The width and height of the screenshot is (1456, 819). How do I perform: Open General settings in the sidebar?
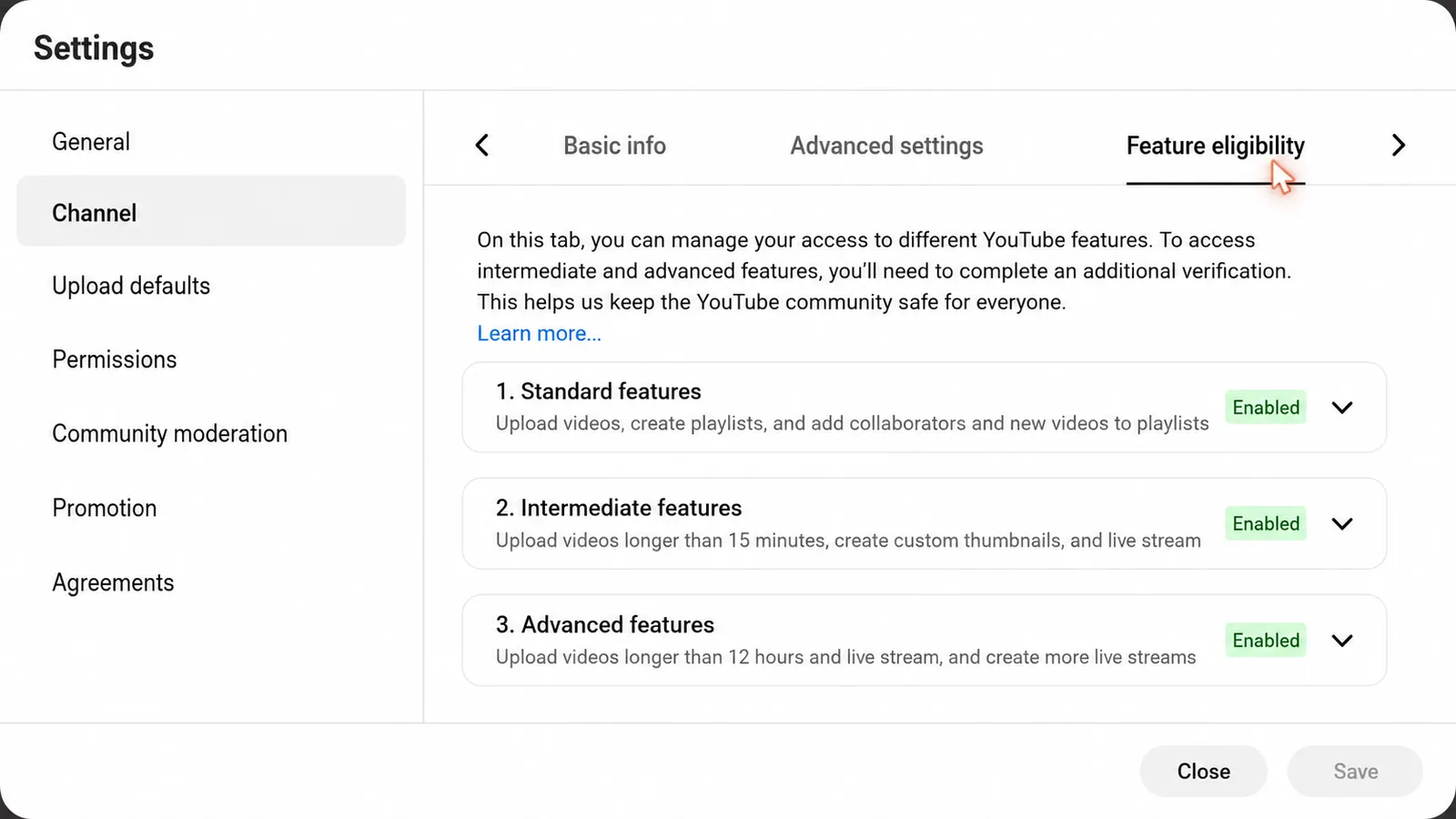click(x=91, y=142)
